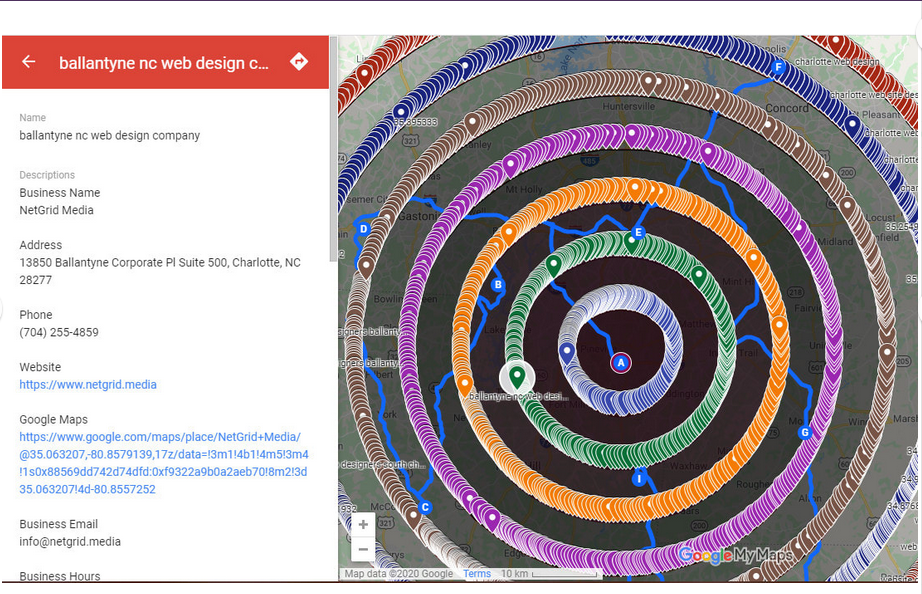Open the Terms link below the map
Viewport: 922px width, 594px height.
point(477,574)
